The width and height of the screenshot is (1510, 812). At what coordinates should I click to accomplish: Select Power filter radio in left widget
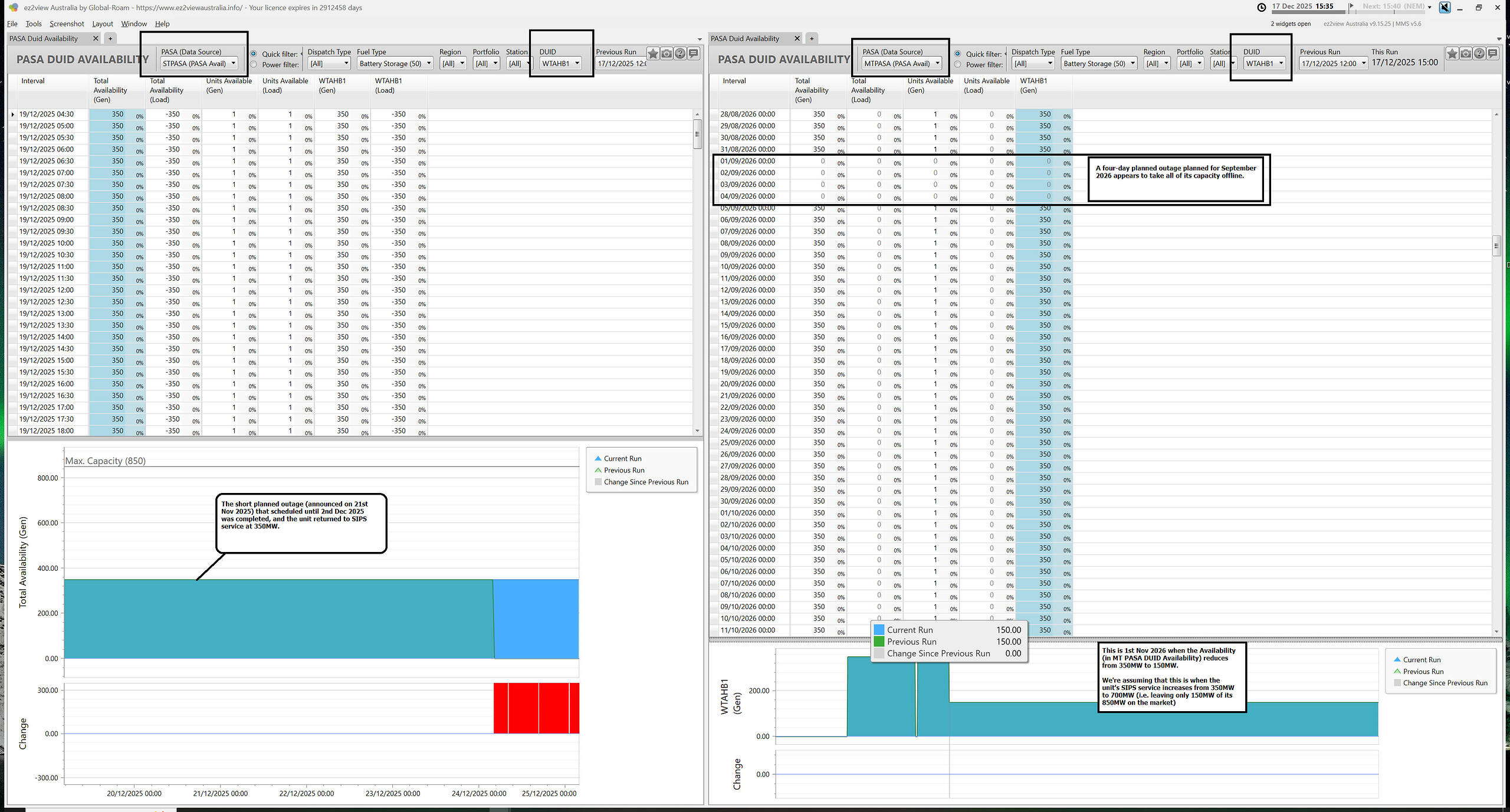(254, 65)
